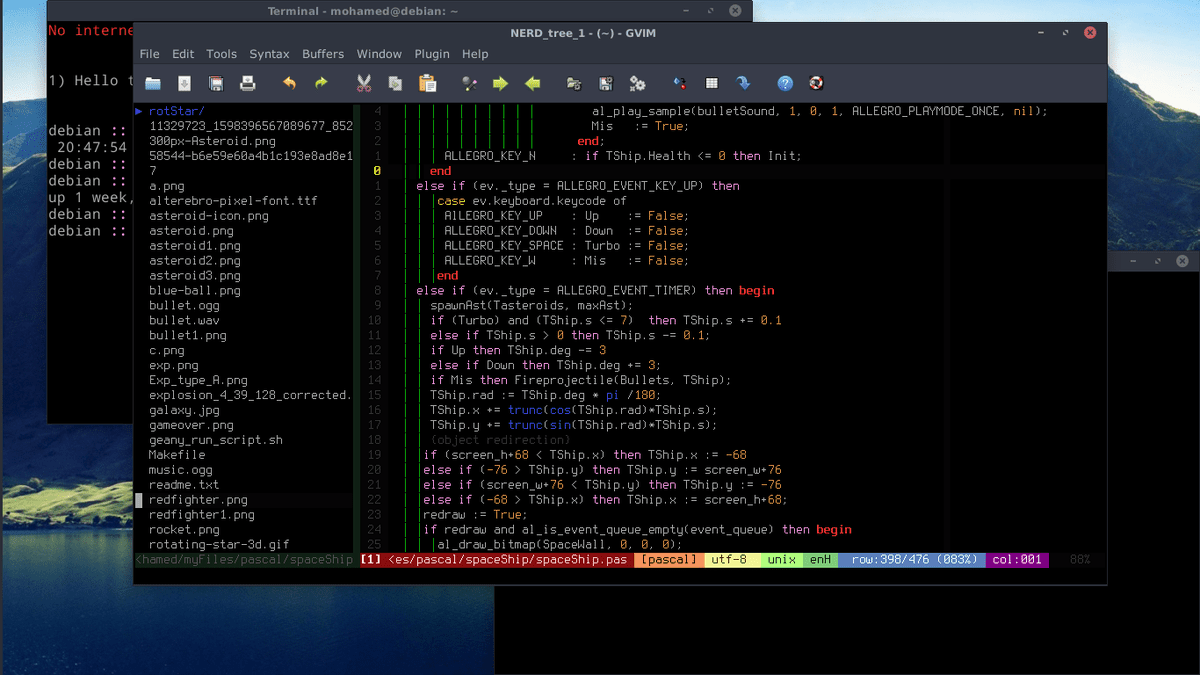This screenshot has width=1200, height=675.
Task: Open the Buffers menu
Action: [x=323, y=54]
